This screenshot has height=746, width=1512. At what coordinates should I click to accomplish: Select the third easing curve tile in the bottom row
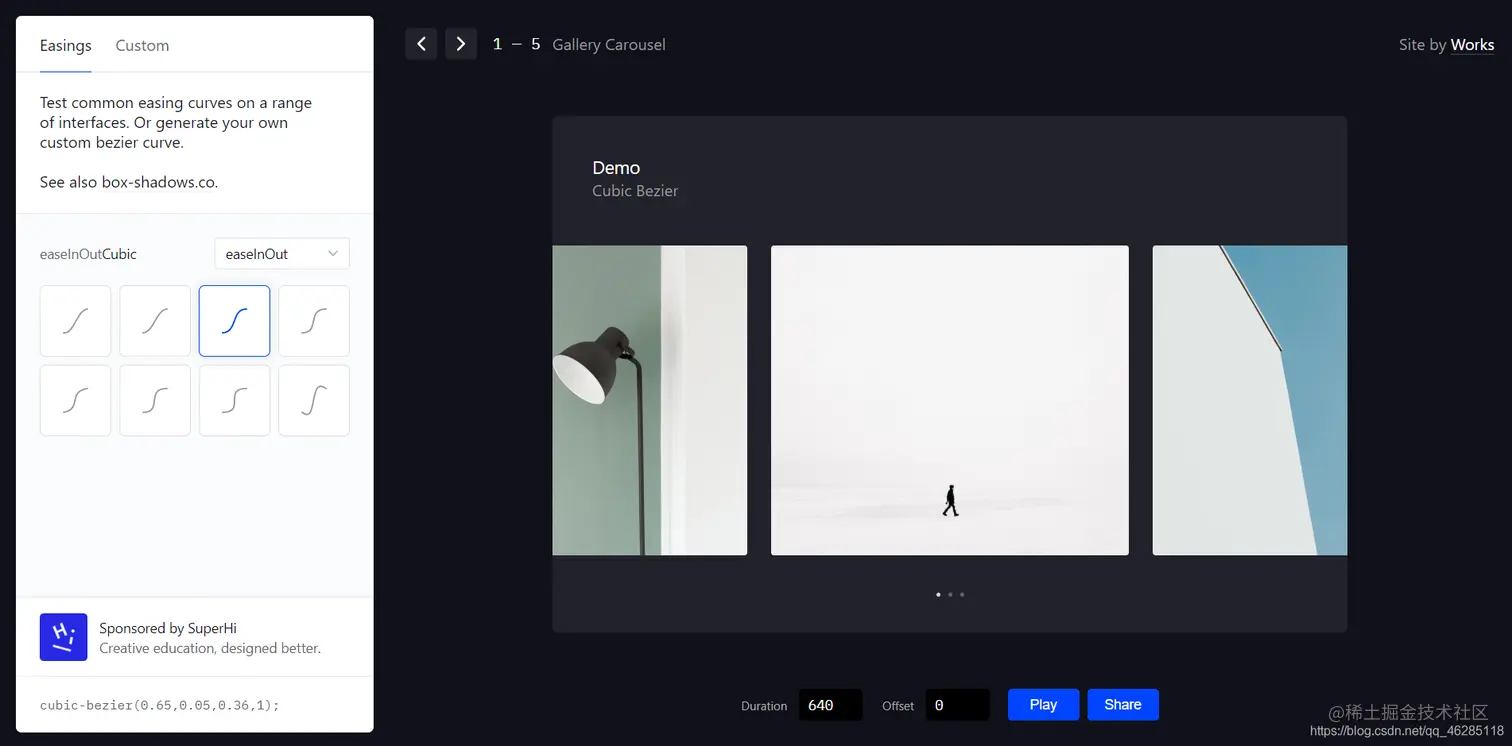234,400
